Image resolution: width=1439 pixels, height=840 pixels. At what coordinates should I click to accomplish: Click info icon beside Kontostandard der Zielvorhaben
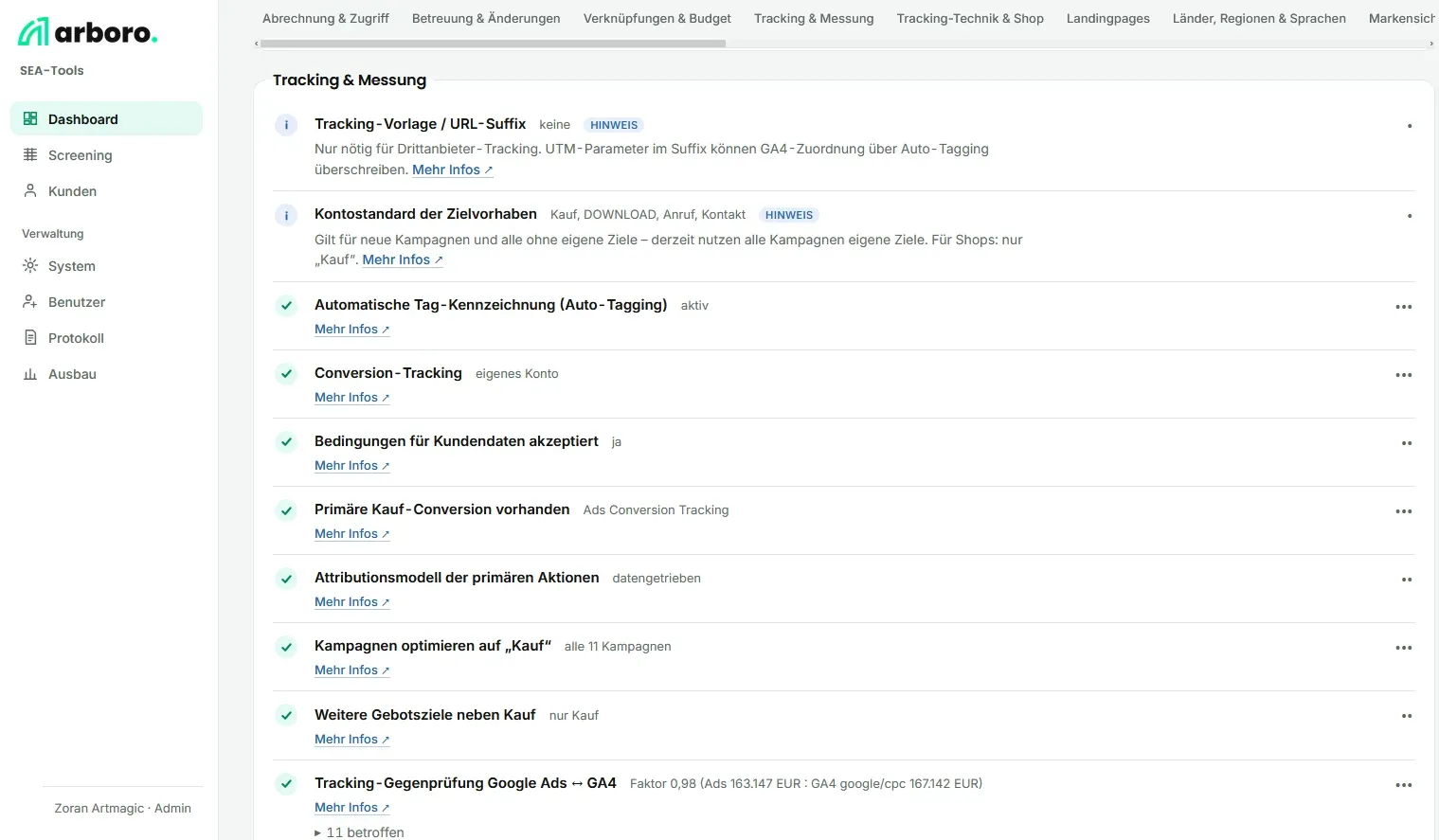(x=286, y=215)
